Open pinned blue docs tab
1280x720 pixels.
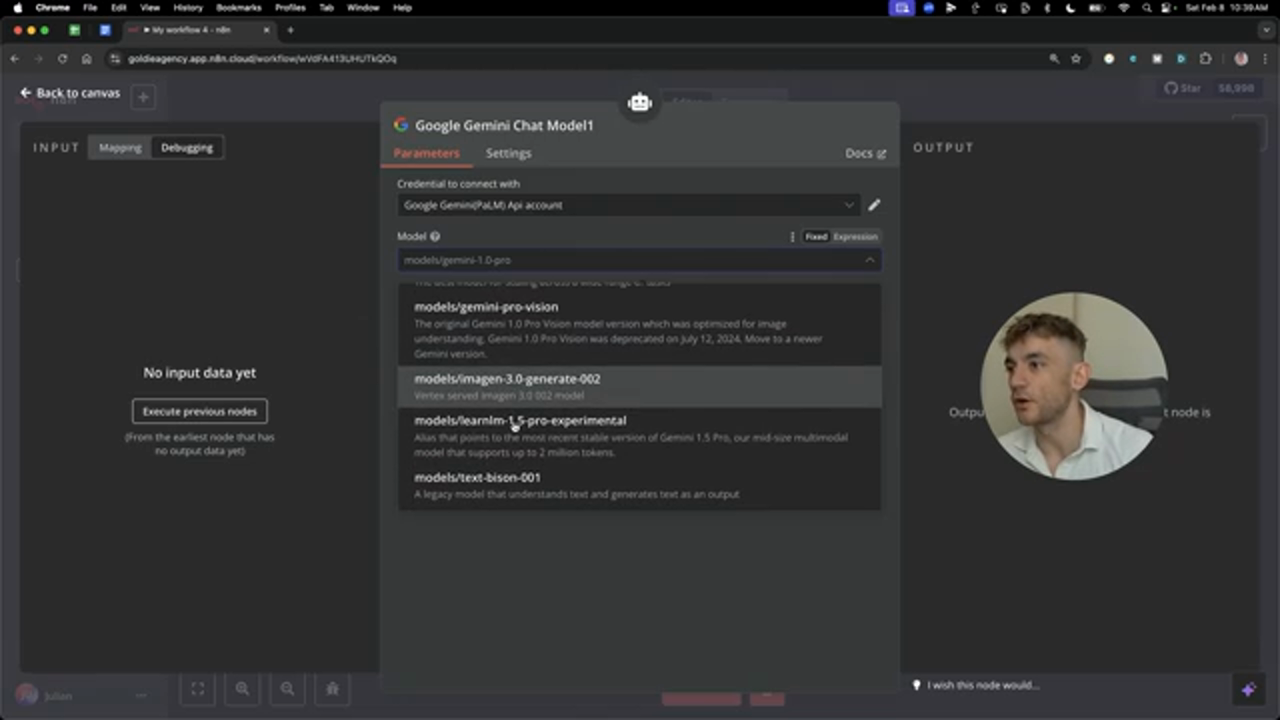click(x=105, y=30)
